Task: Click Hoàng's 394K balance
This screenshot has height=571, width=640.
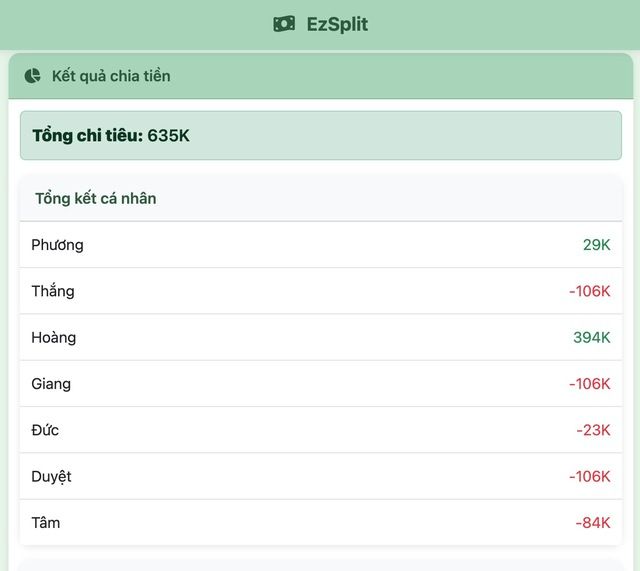Action: [591, 337]
